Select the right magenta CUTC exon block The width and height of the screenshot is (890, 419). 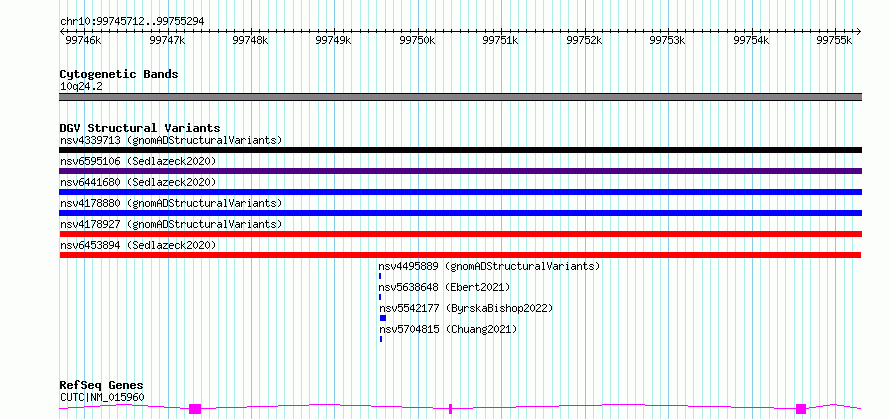point(801,409)
